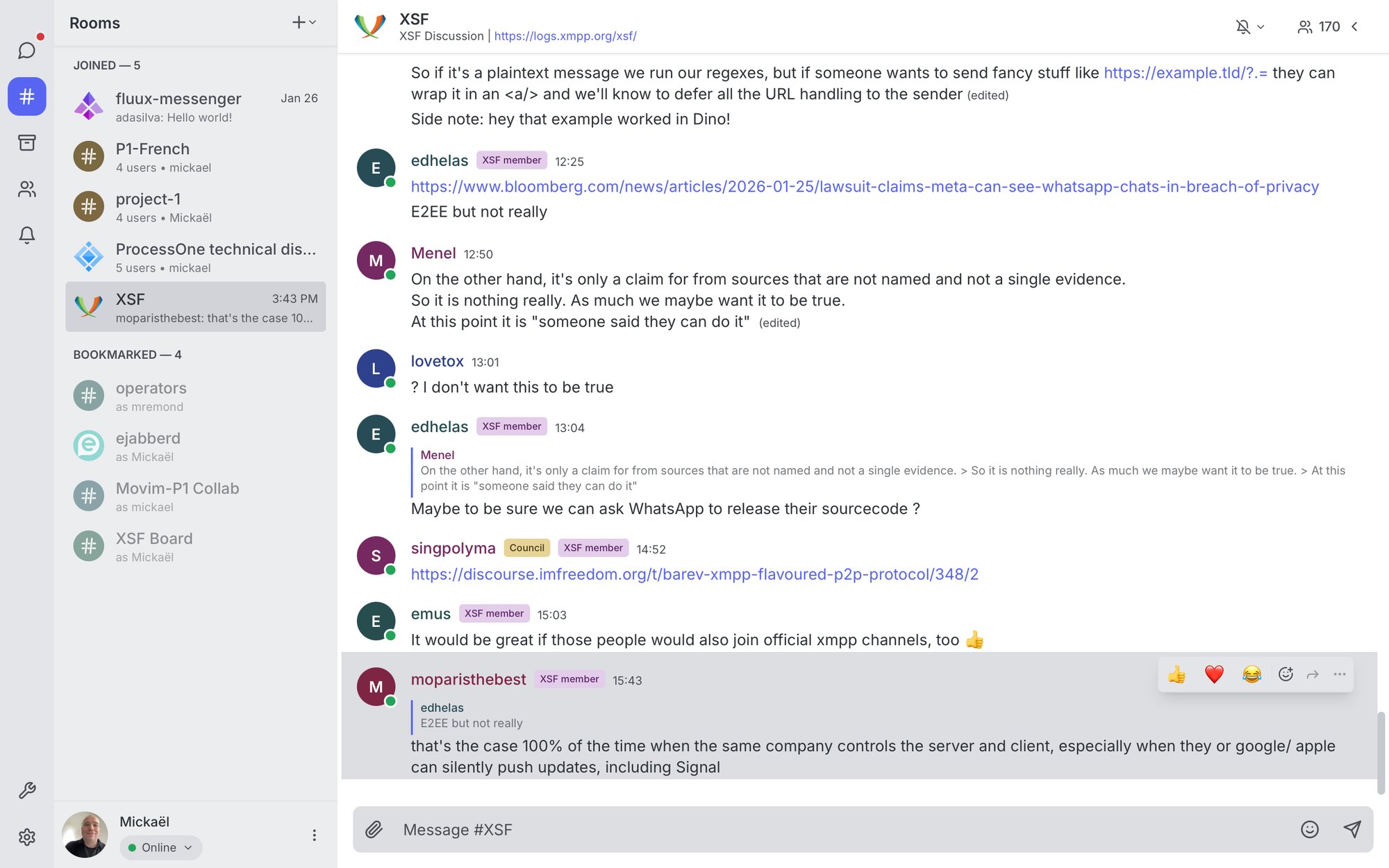Attach a file using the paperclip icon

point(374,829)
